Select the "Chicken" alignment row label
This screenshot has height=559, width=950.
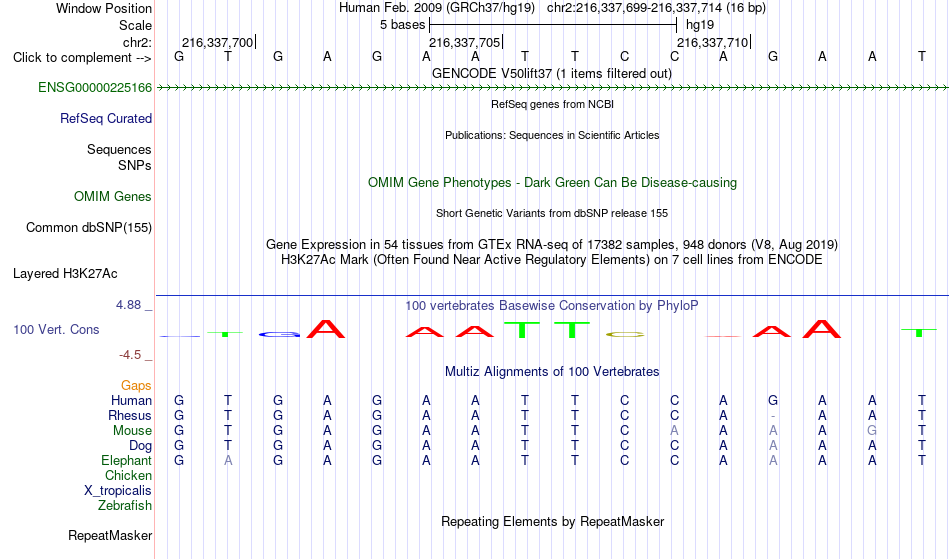coord(128,475)
